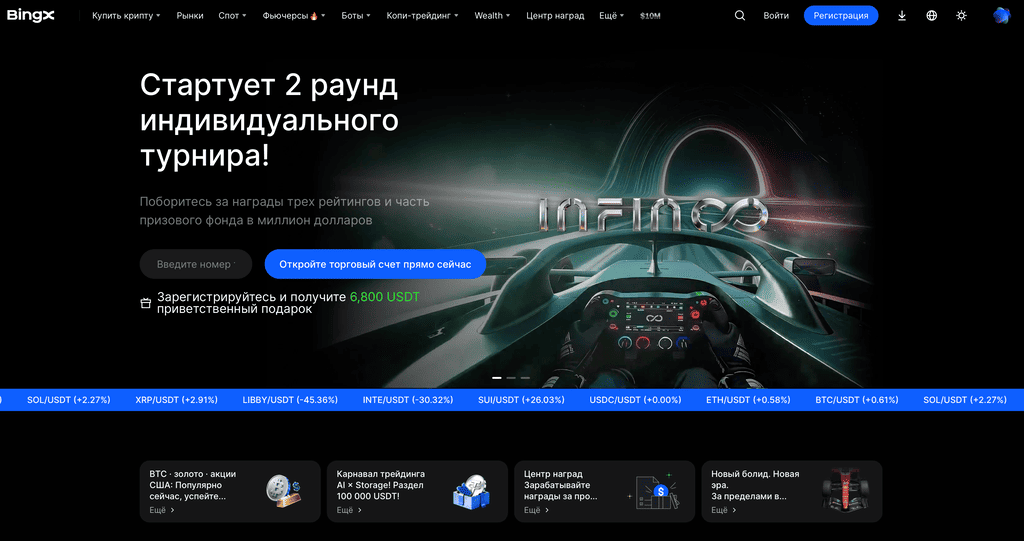Open the download app icon
Image resolution: width=1024 pixels, height=541 pixels.
click(x=902, y=16)
